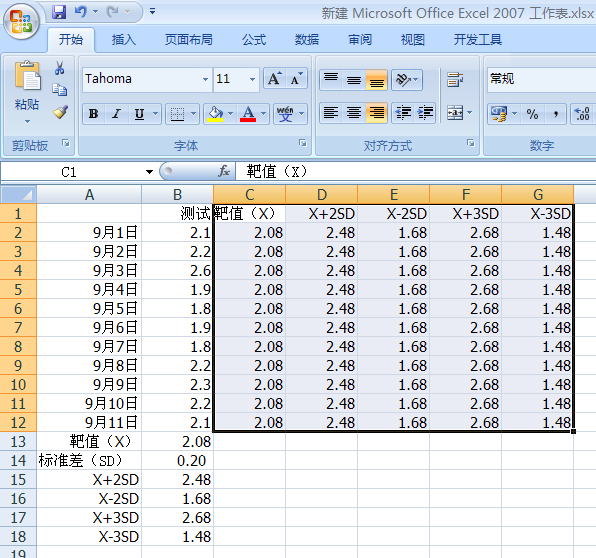Switch to the 插入 ribbon tab

[x=124, y=40]
